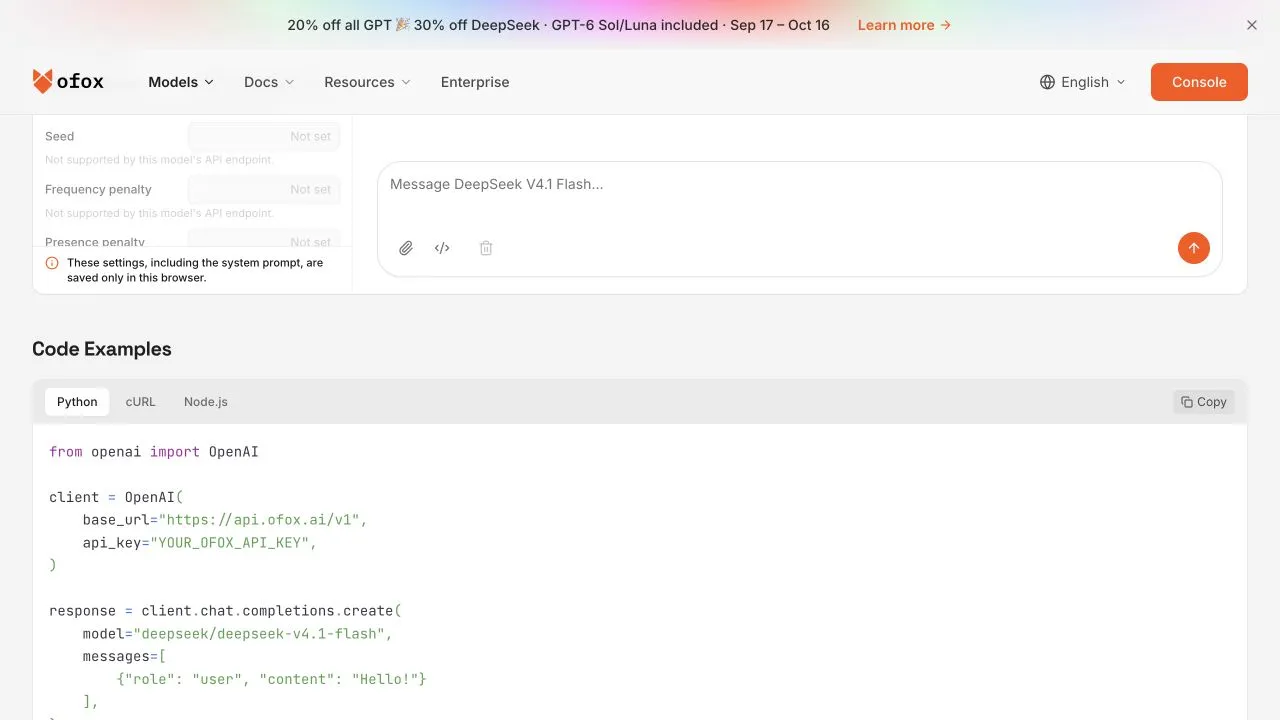The width and height of the screenshot is (1280, 720).
Task: Expand the Docs menu
Action: [269, 82]
